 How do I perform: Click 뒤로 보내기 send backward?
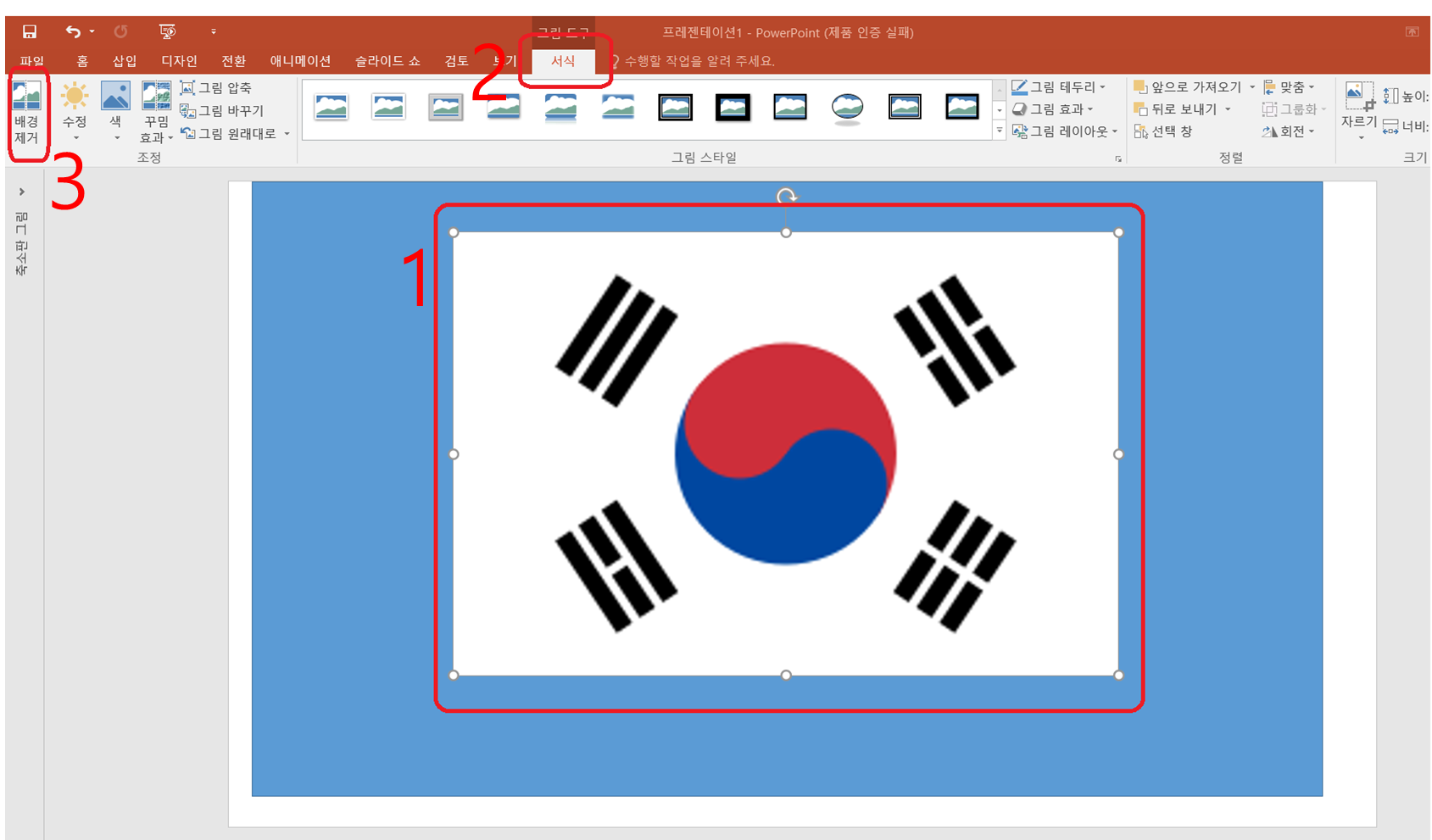(1176, 109)
